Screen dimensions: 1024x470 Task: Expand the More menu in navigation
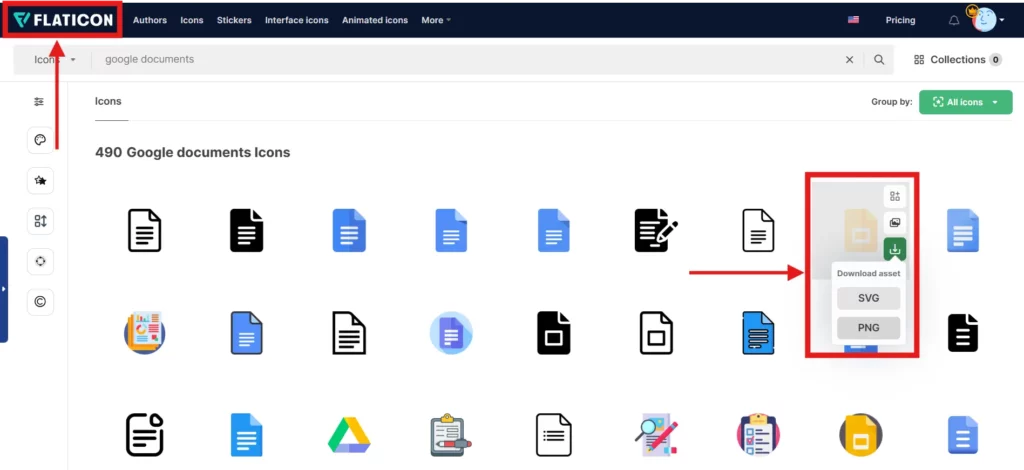click(x=436, y=20)
